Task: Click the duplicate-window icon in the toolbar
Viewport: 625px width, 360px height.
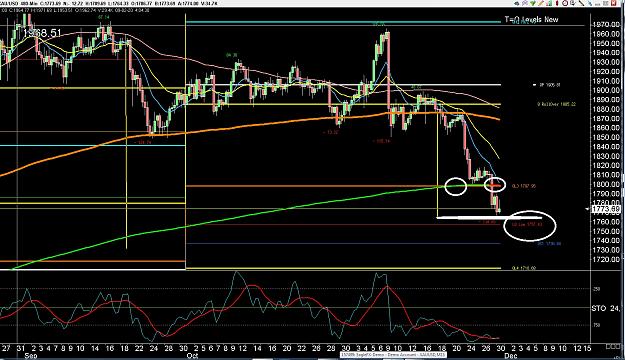Action: pos(573,3)
